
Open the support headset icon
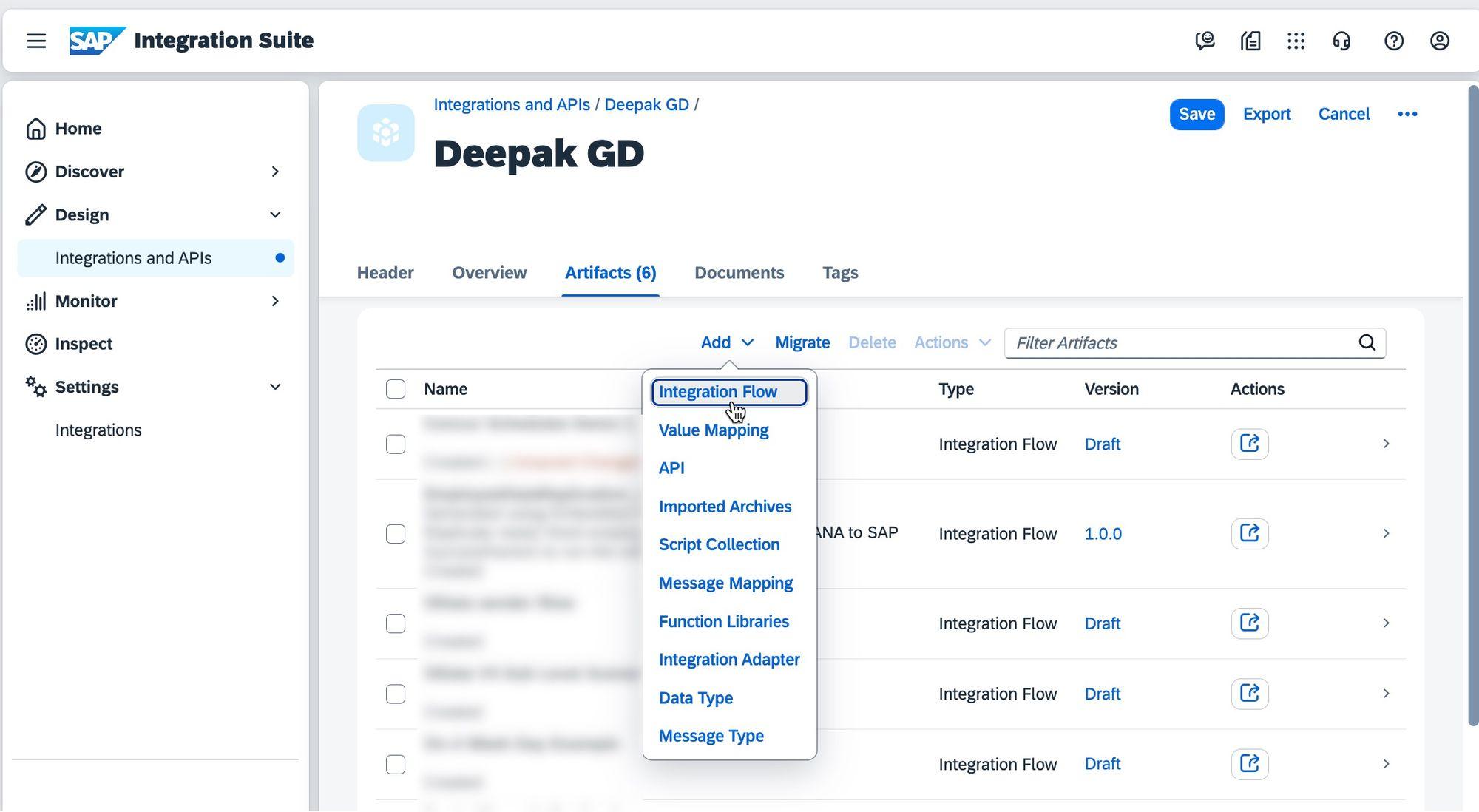1342,41
